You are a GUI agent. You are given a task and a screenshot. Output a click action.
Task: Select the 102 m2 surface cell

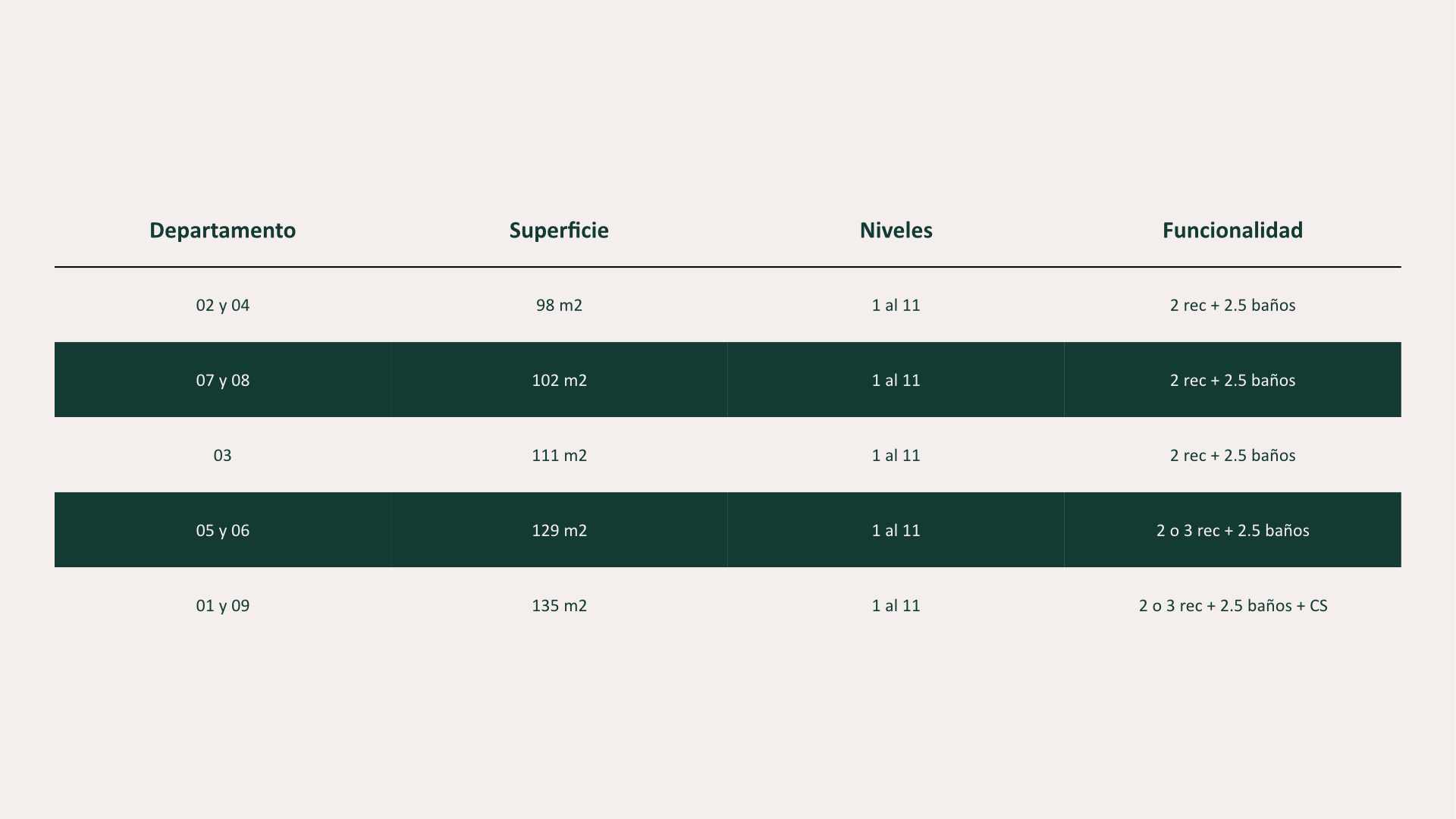point(559,380)
